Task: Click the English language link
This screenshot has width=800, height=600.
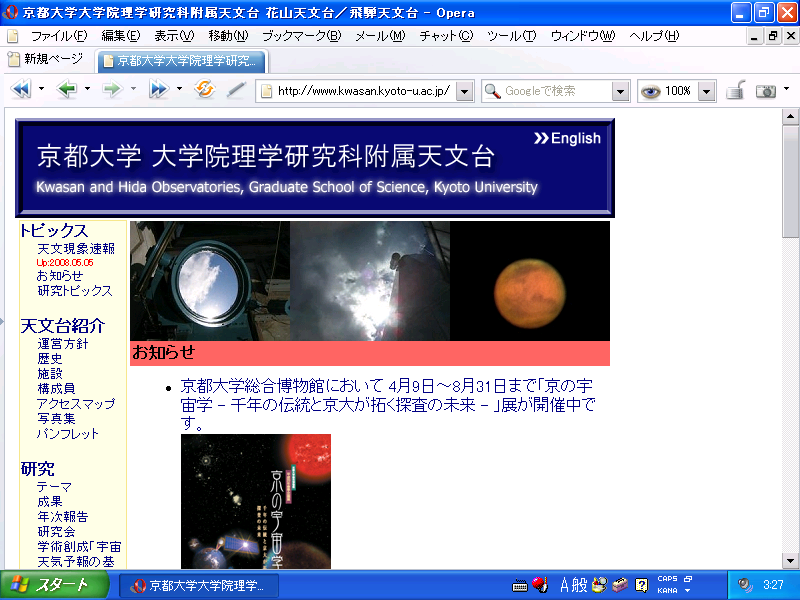Action: [567, 138]
